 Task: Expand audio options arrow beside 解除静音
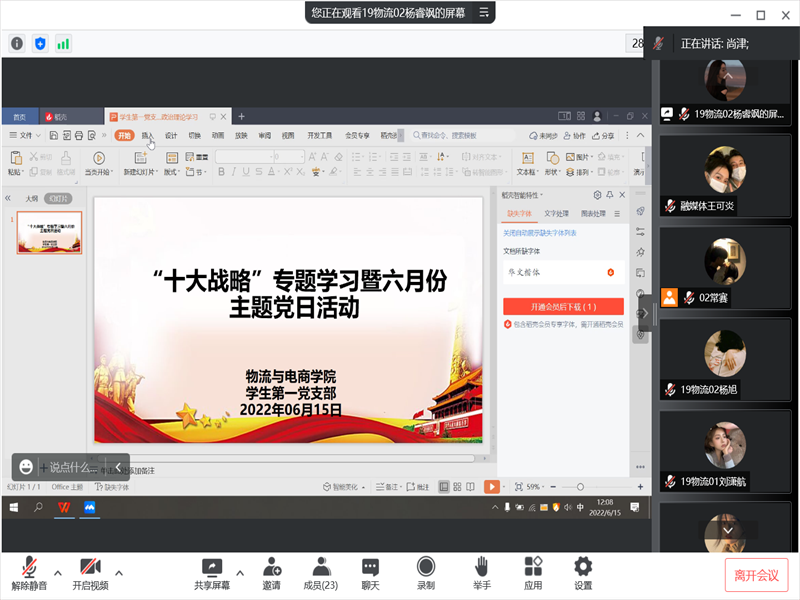58,573
